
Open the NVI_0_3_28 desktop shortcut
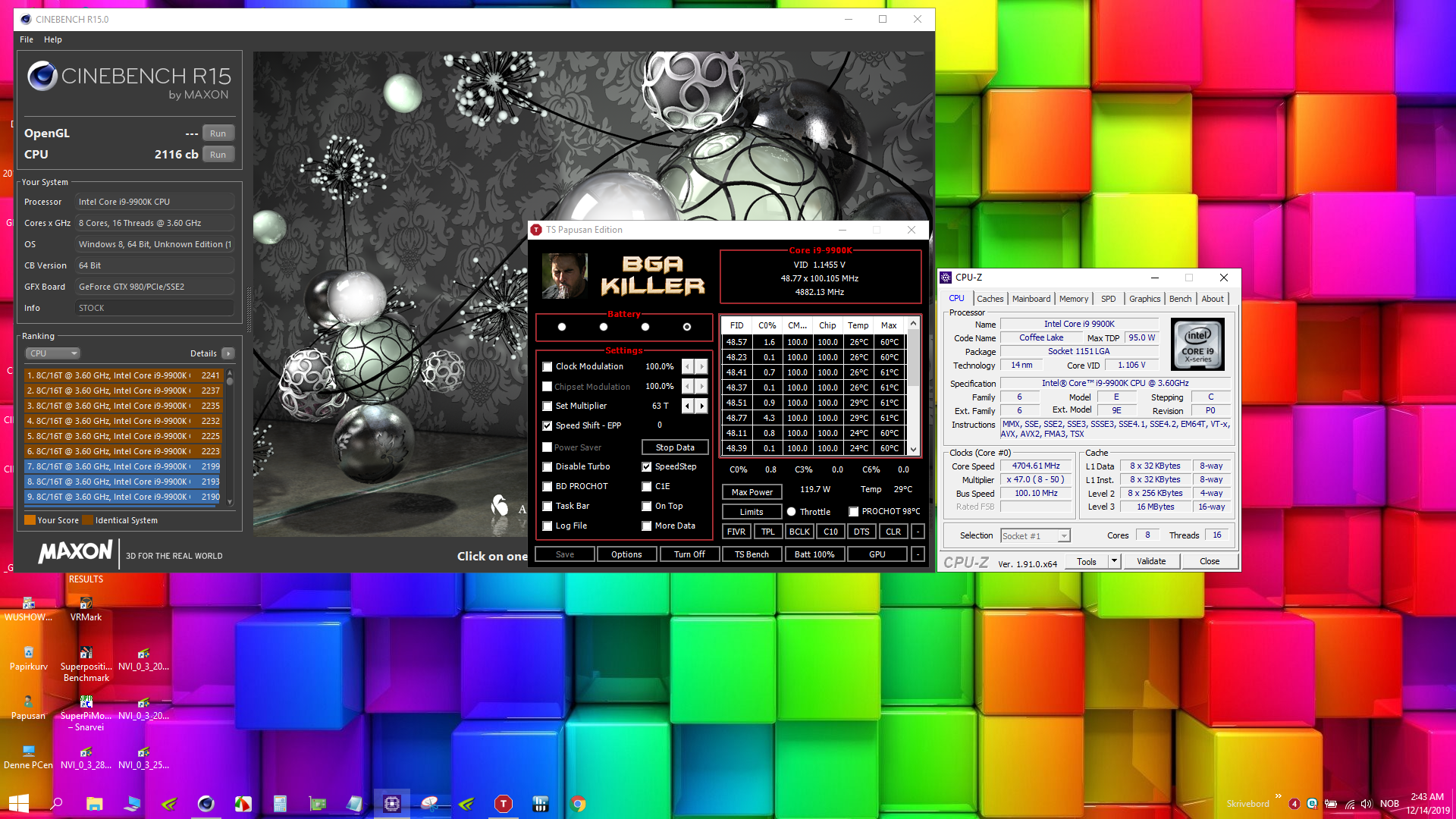point(86,757)
